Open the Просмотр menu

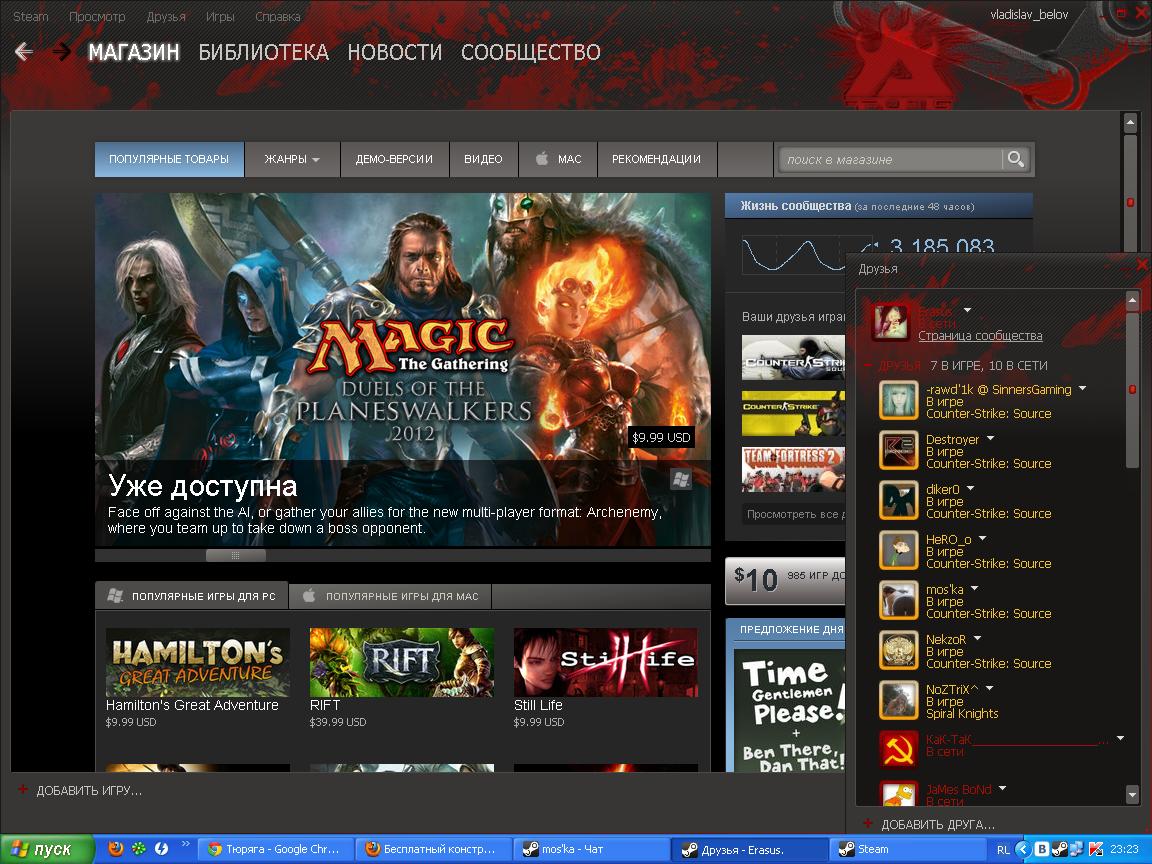pos(97,16)
